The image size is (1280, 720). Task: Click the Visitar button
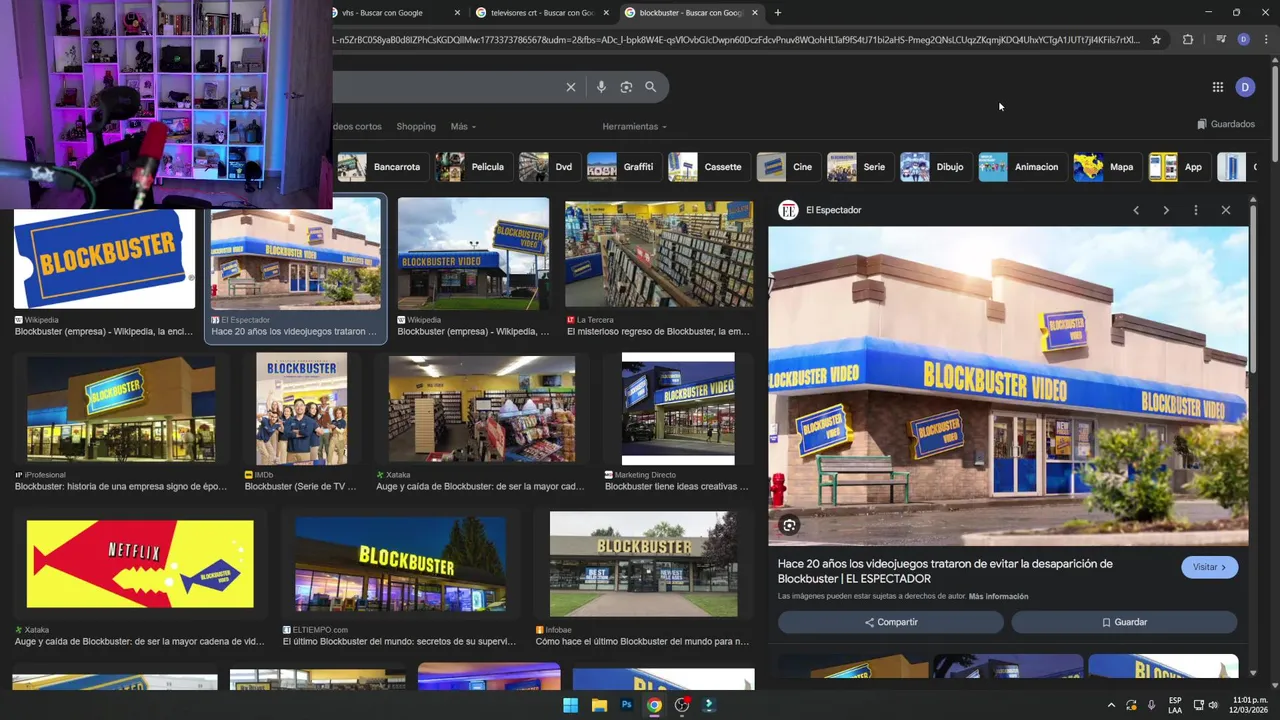[1209, 567]
